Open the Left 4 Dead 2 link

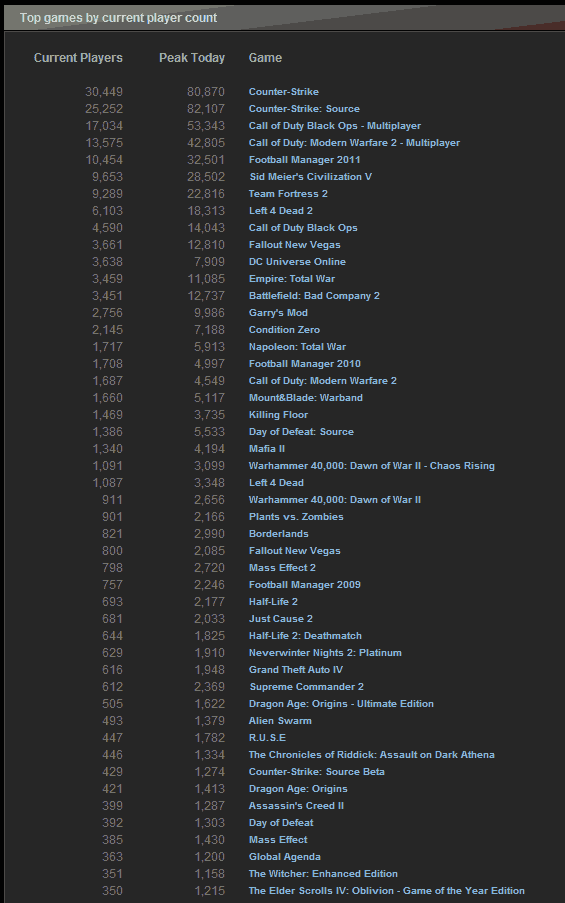[280, 211]
